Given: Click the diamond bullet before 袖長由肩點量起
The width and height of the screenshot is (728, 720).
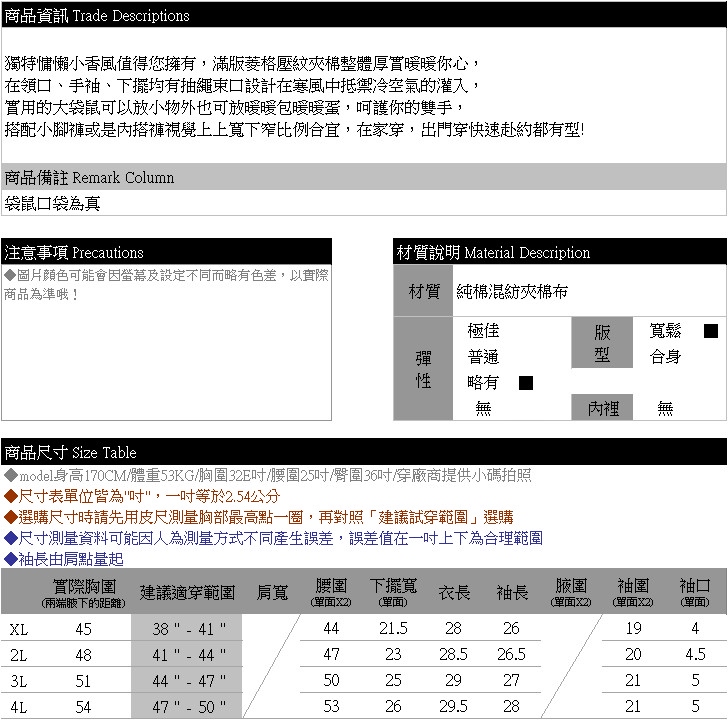Looking at the screenshot, I should [10, 559].
